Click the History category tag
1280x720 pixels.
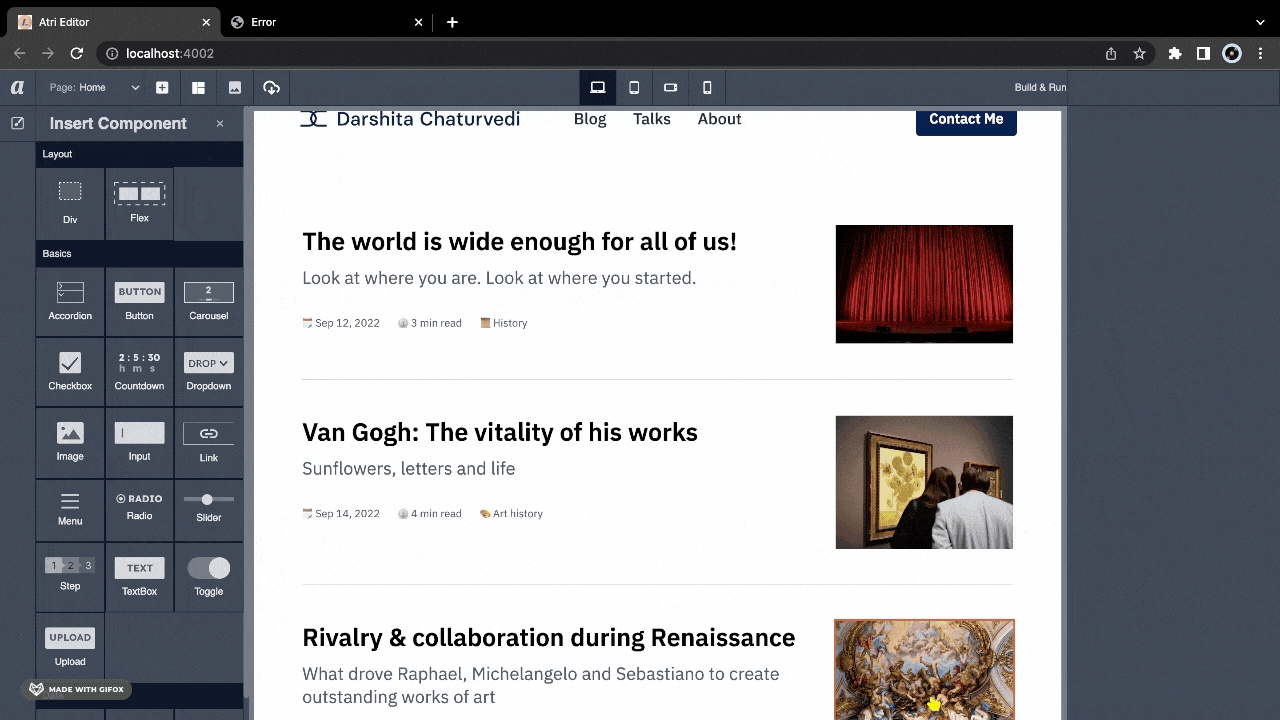(504, 323)
